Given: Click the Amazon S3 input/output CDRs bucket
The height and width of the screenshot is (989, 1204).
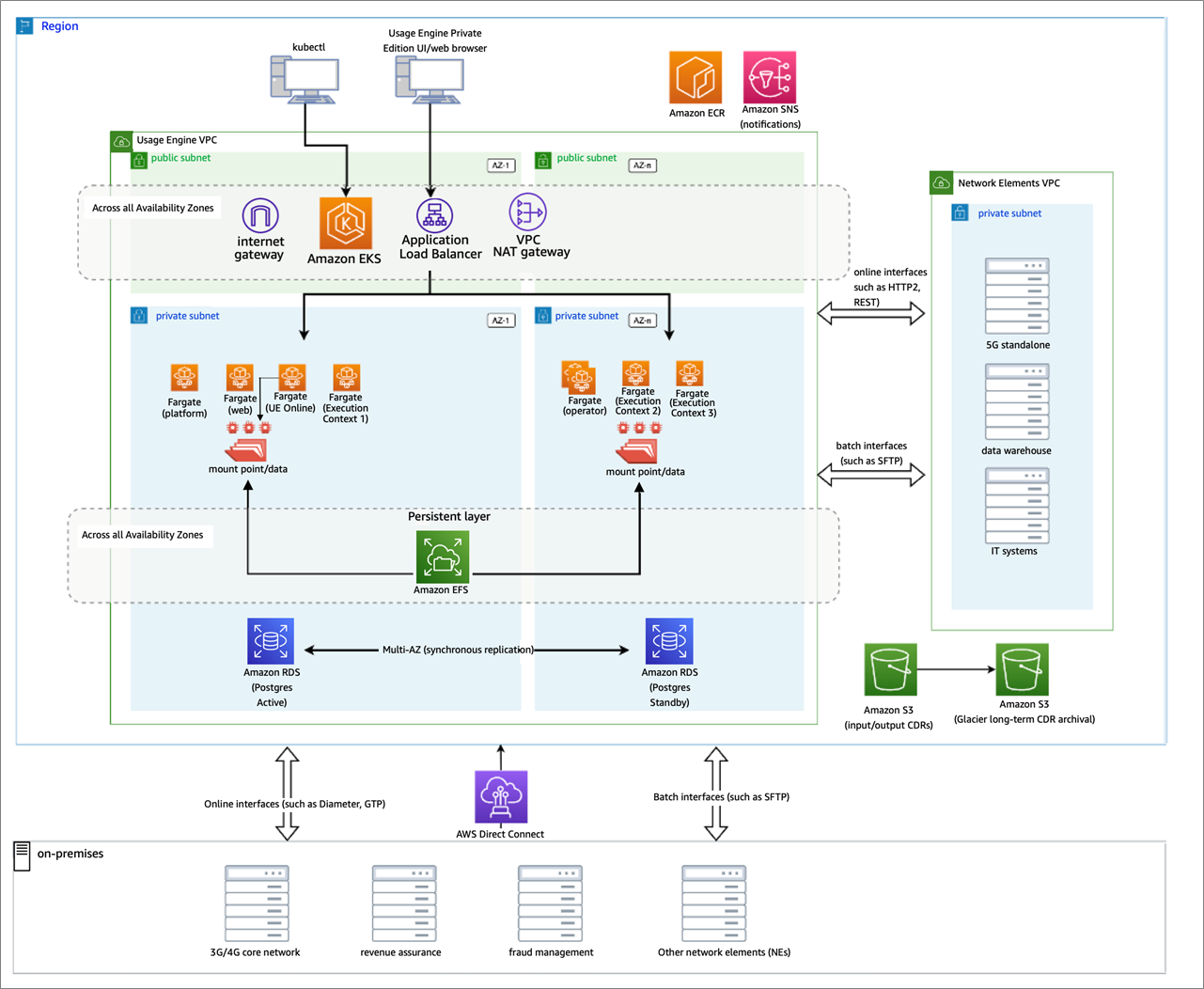Looking at the screenshot, I should (x=890, y=669).
